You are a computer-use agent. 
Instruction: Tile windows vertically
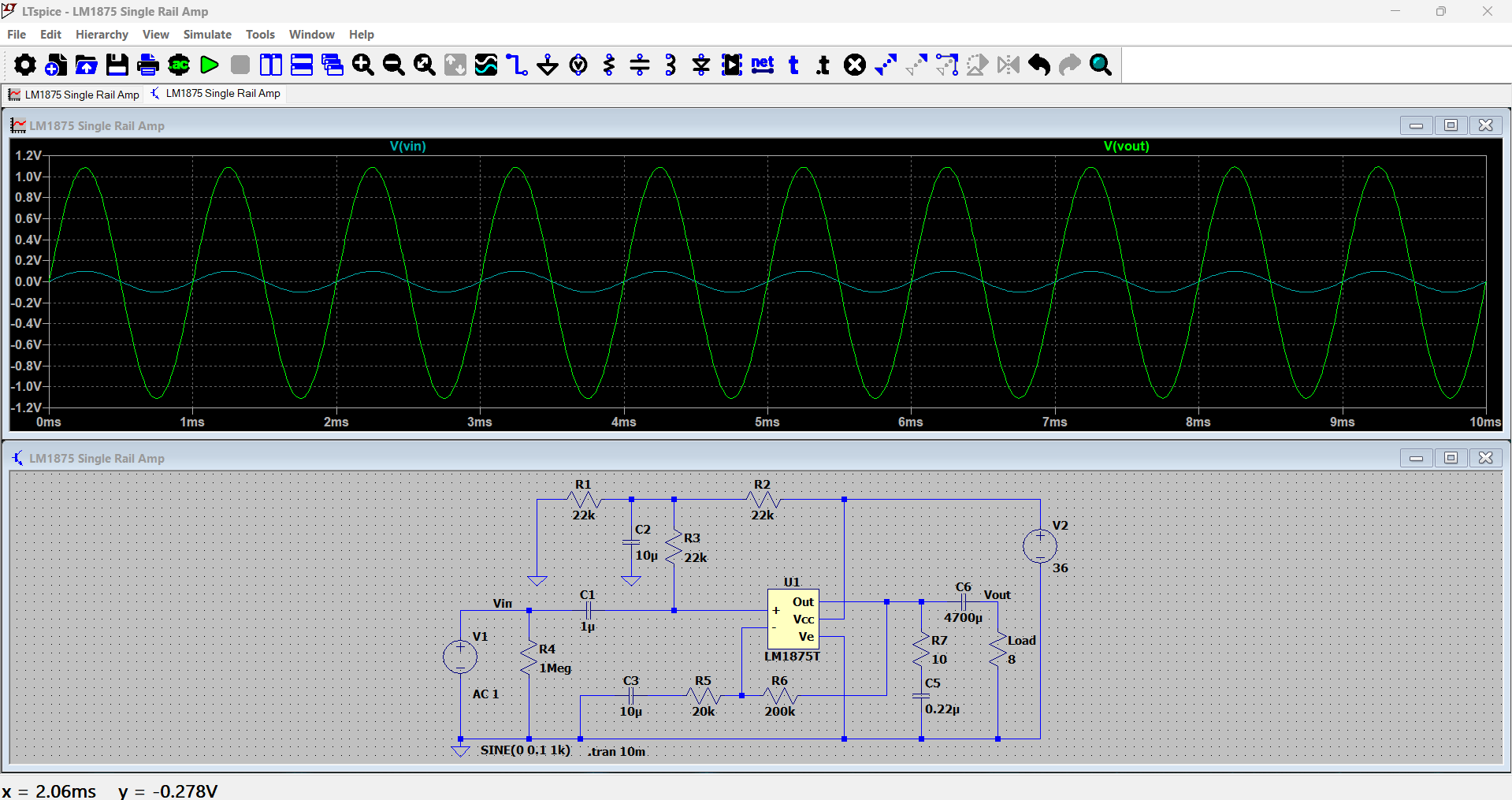(271, 65)
